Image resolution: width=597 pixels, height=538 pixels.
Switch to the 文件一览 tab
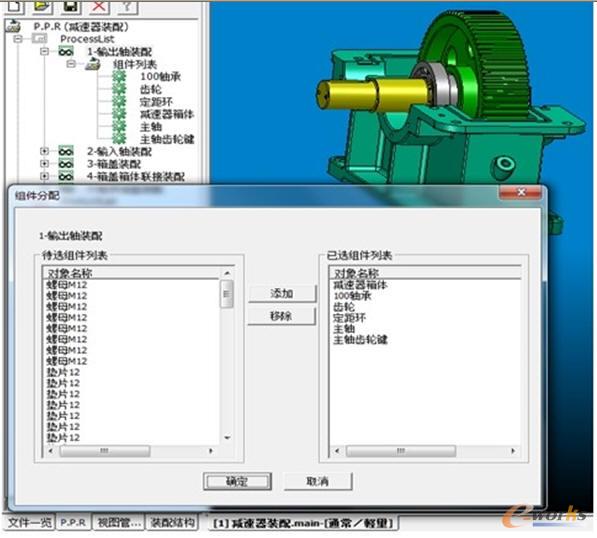pyautogui.click(x=30, y=522)
